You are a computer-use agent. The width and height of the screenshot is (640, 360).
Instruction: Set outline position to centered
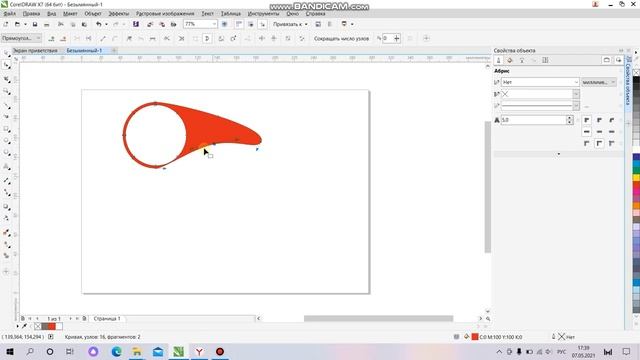coord(599,143)
